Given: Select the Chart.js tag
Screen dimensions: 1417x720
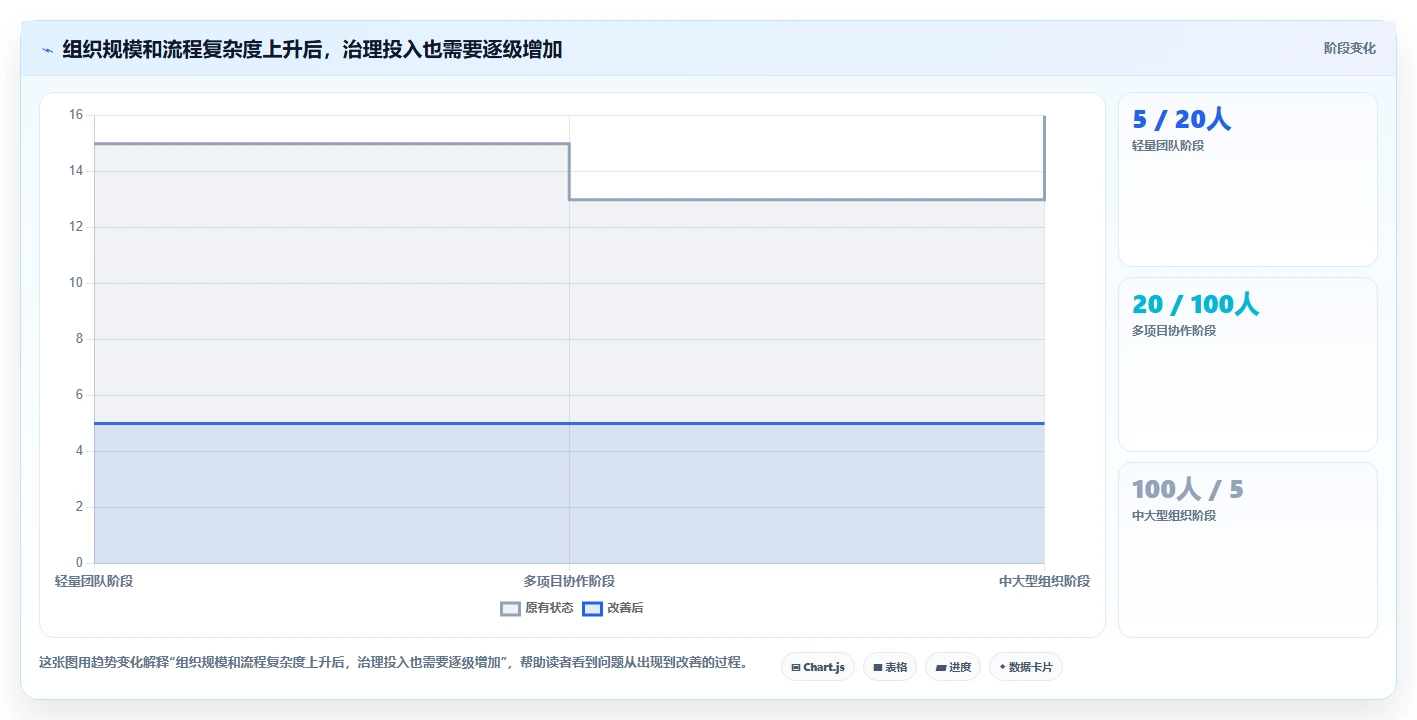Looking at the screenshot, I should point(817,667).
